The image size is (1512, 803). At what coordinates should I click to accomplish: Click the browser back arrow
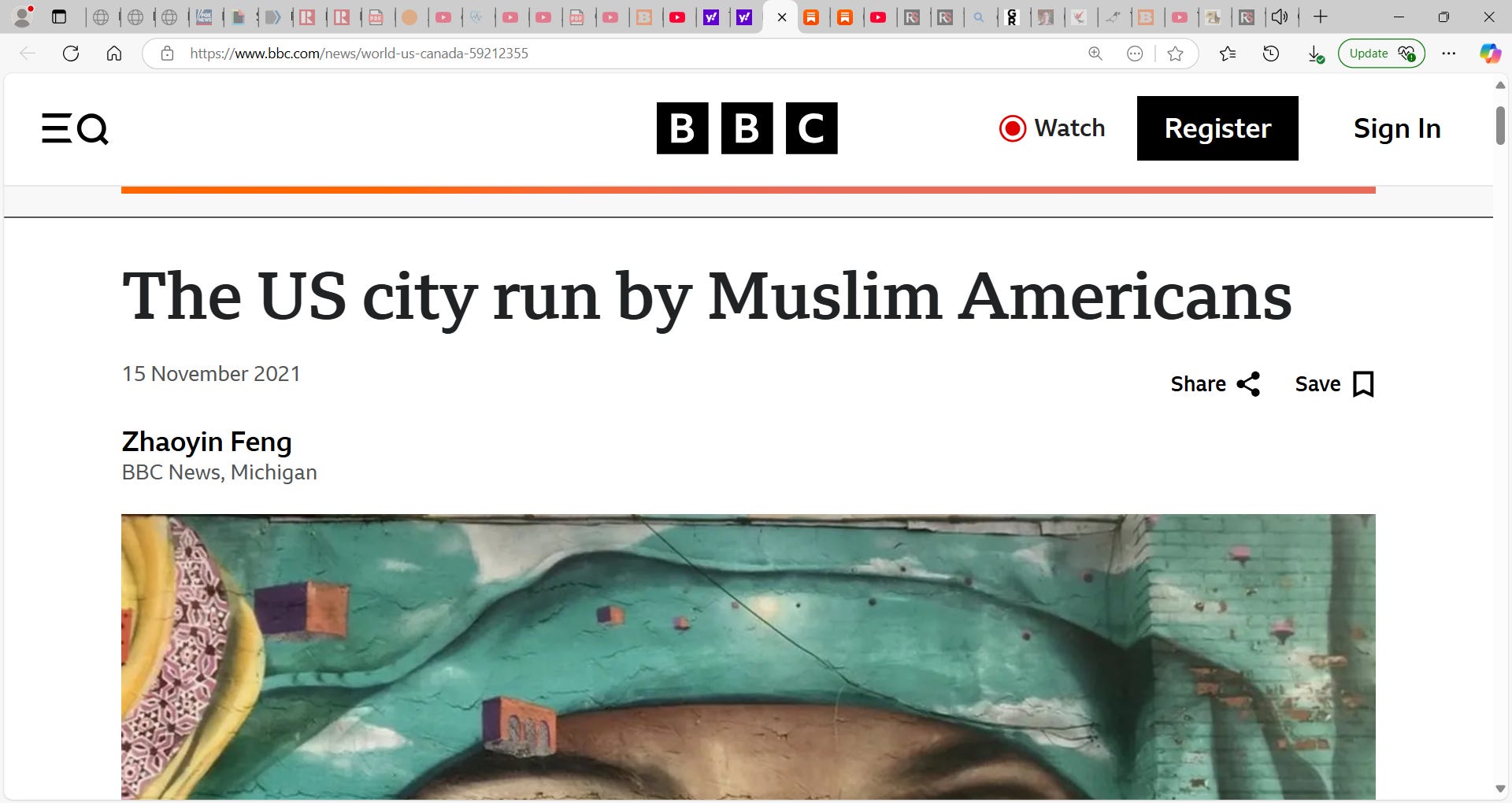point(28,54)
